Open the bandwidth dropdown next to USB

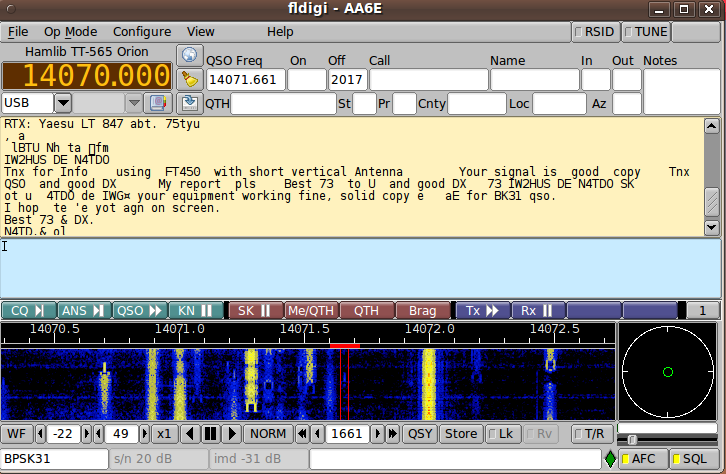134,103
